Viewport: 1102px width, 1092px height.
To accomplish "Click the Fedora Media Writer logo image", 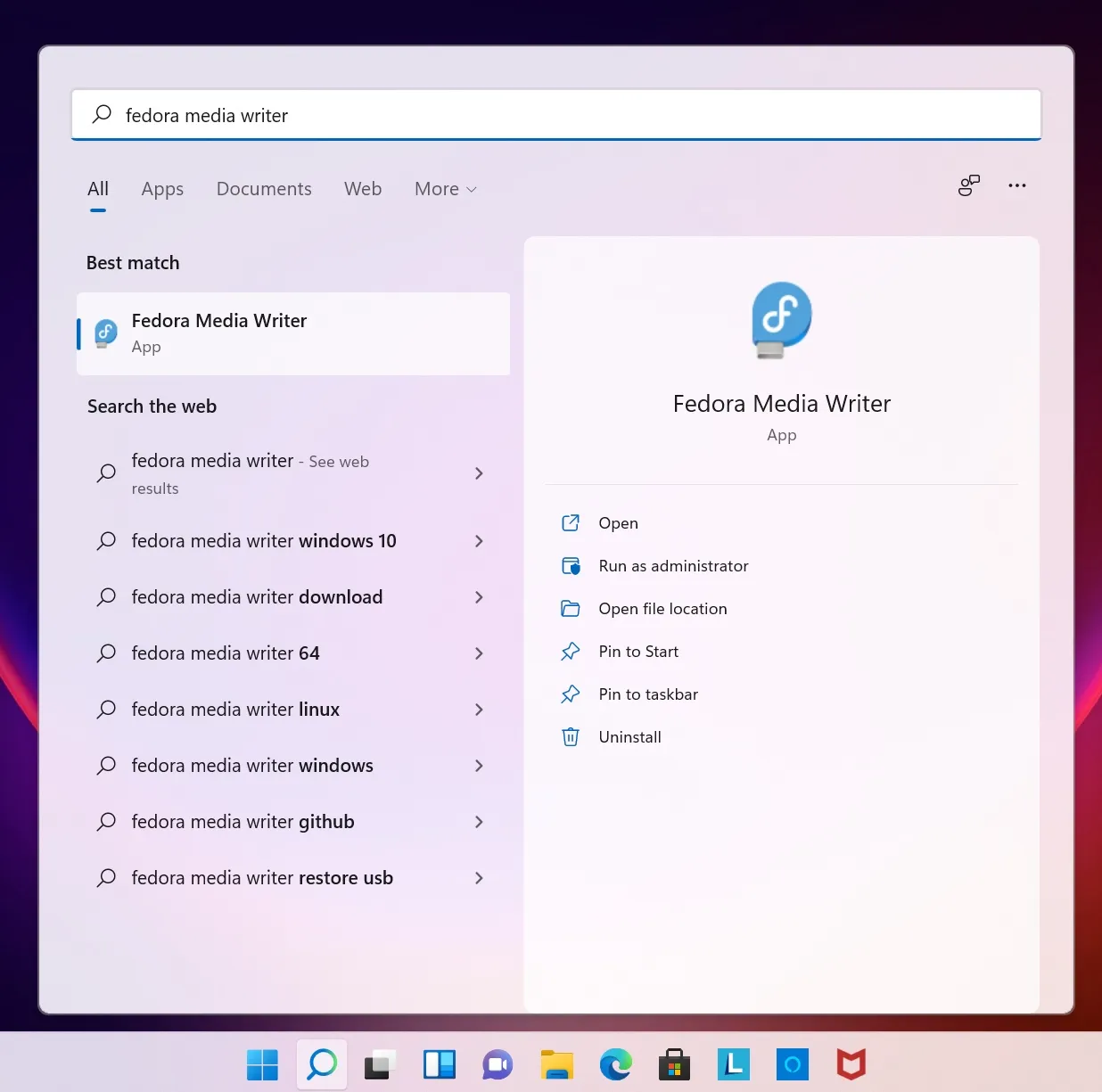I will [x=780, y=320].
